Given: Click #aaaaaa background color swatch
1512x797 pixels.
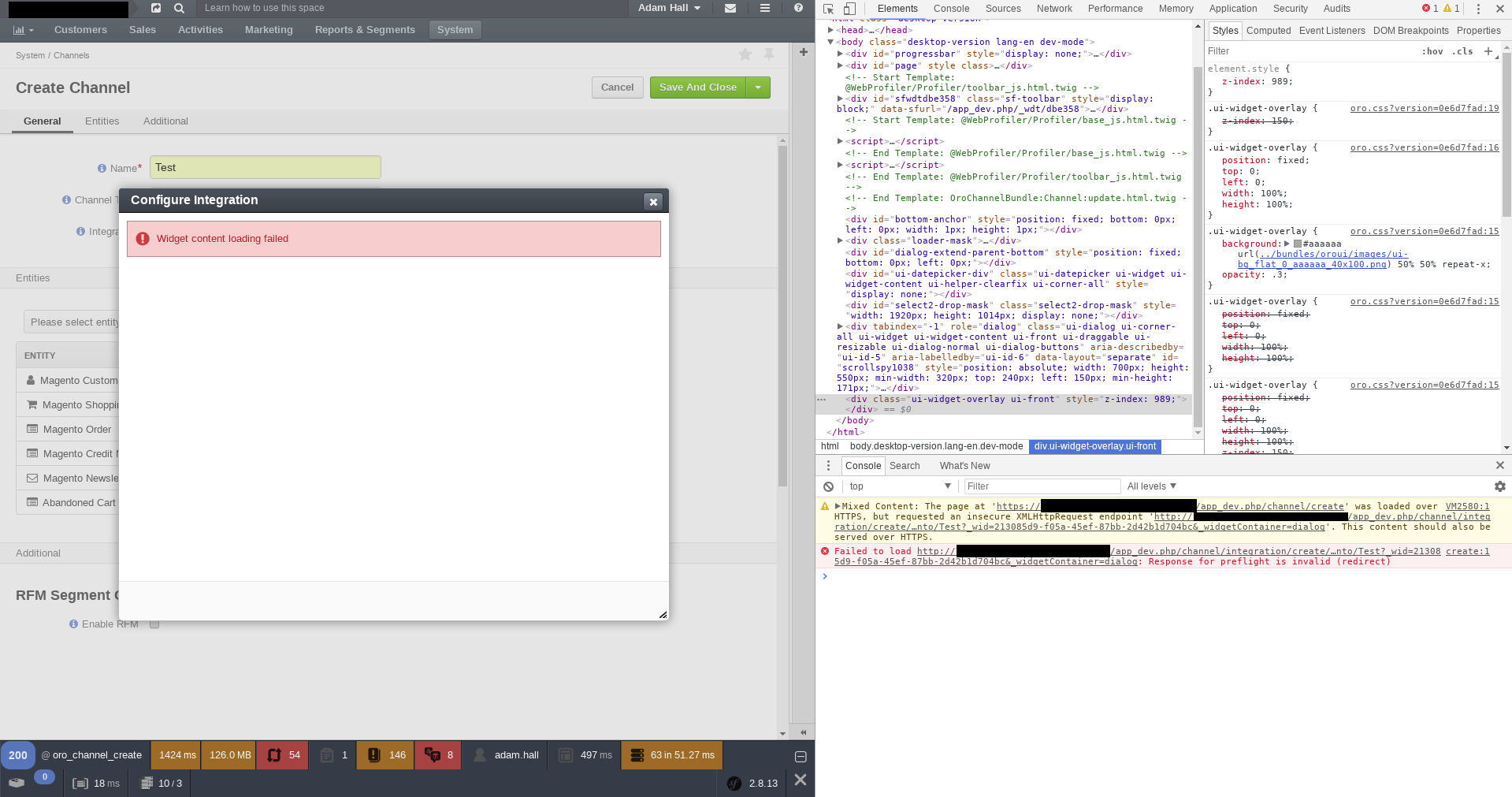Looking at the screenshot, I should 1298,244.
